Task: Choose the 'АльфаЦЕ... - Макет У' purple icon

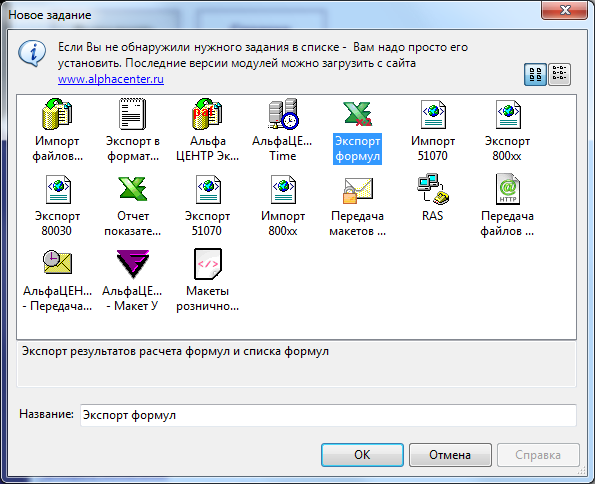Action: click(132, 264)
